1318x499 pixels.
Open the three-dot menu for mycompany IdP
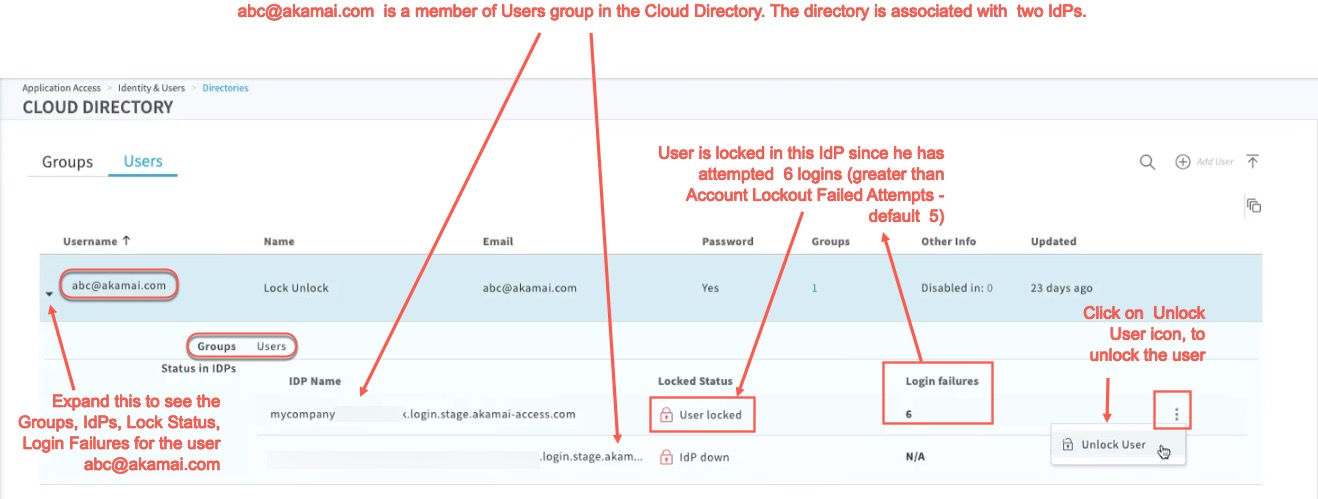pos(1177,414)
